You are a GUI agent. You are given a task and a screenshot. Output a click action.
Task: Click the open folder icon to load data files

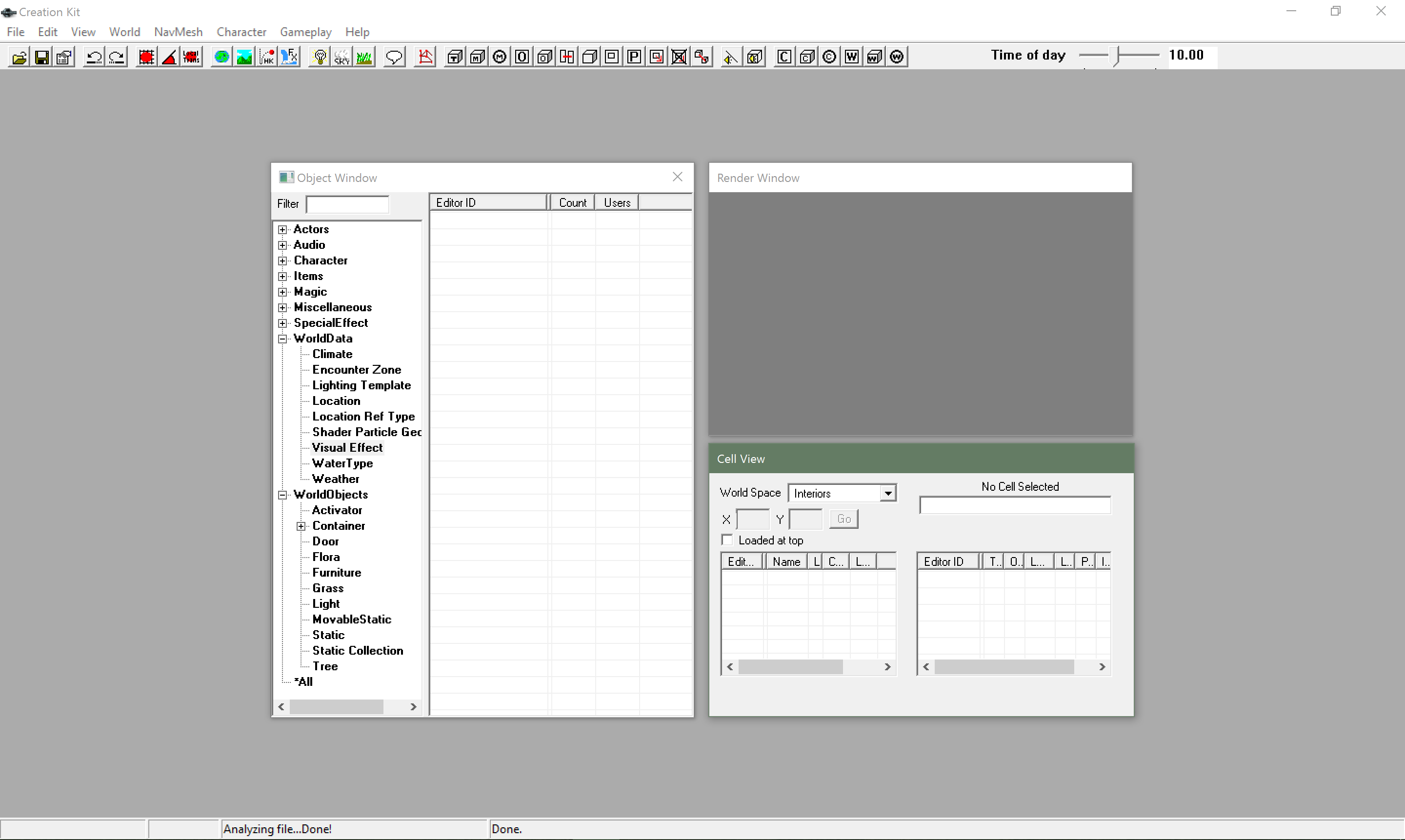point(19,57)
